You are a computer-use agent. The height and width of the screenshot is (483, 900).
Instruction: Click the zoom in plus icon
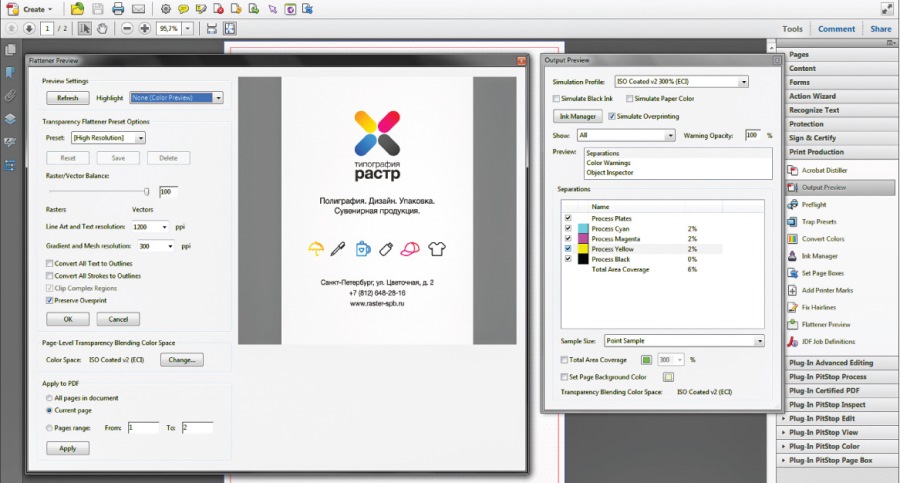(146, 29)
